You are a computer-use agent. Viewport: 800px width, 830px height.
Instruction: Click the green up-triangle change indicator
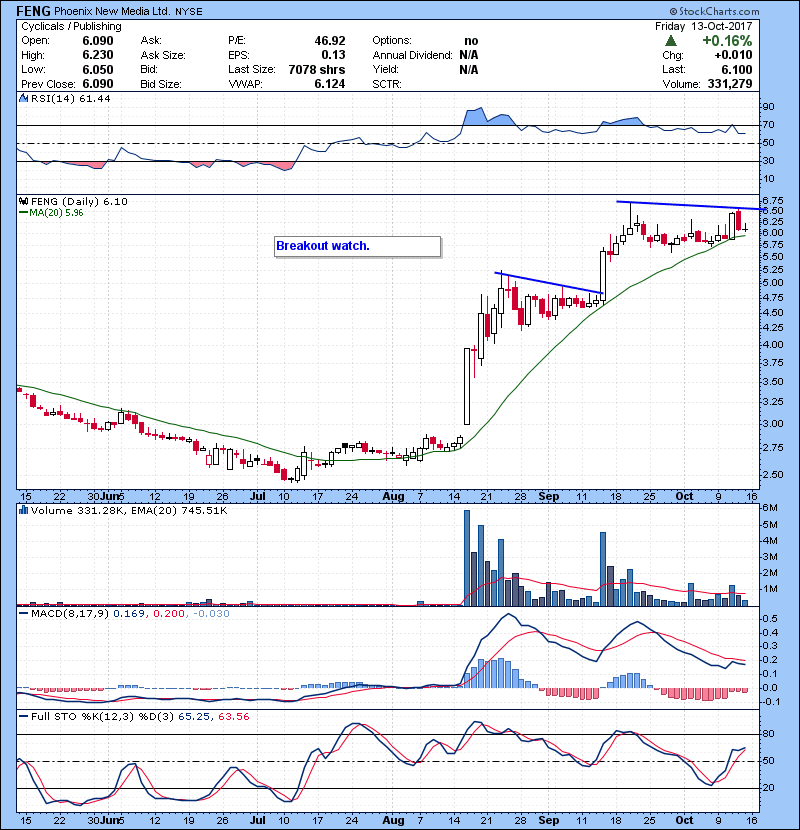coord(671,41)
